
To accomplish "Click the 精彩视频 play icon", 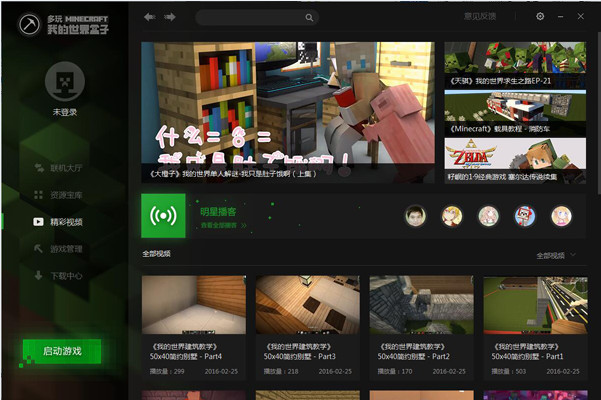I will (38, 222).
